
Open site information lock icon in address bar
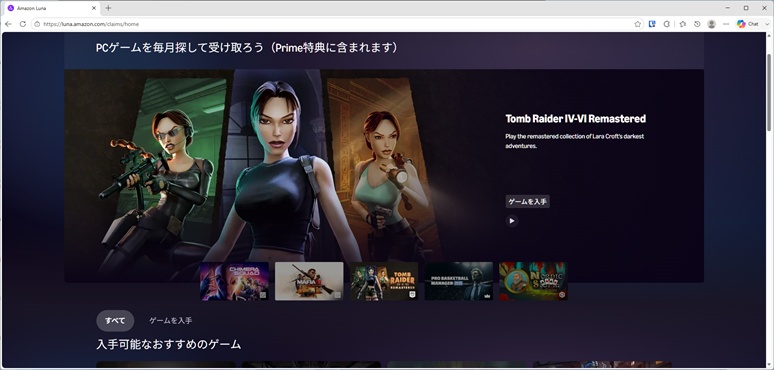click(x=37, y=24)
